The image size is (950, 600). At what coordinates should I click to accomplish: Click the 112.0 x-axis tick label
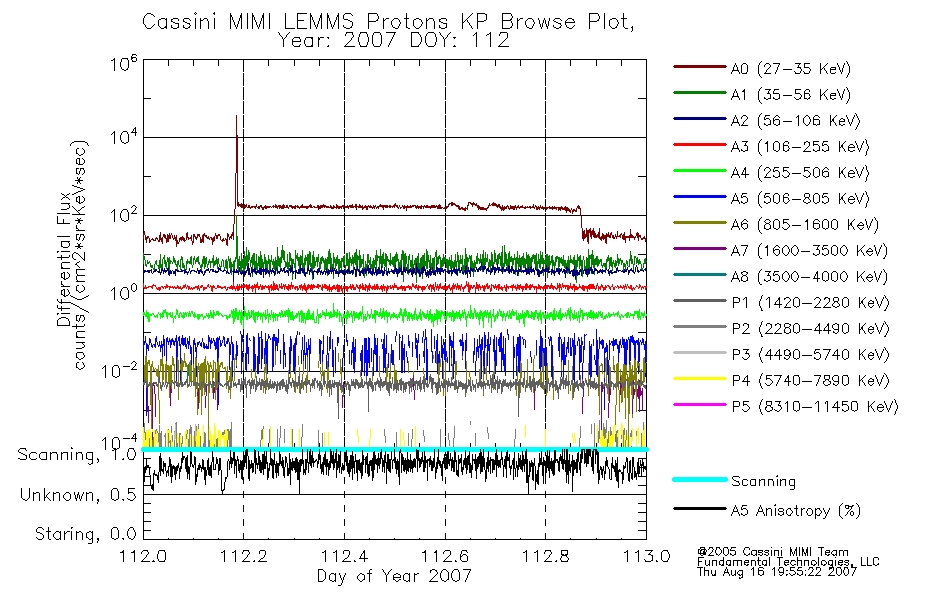(143, 556)
